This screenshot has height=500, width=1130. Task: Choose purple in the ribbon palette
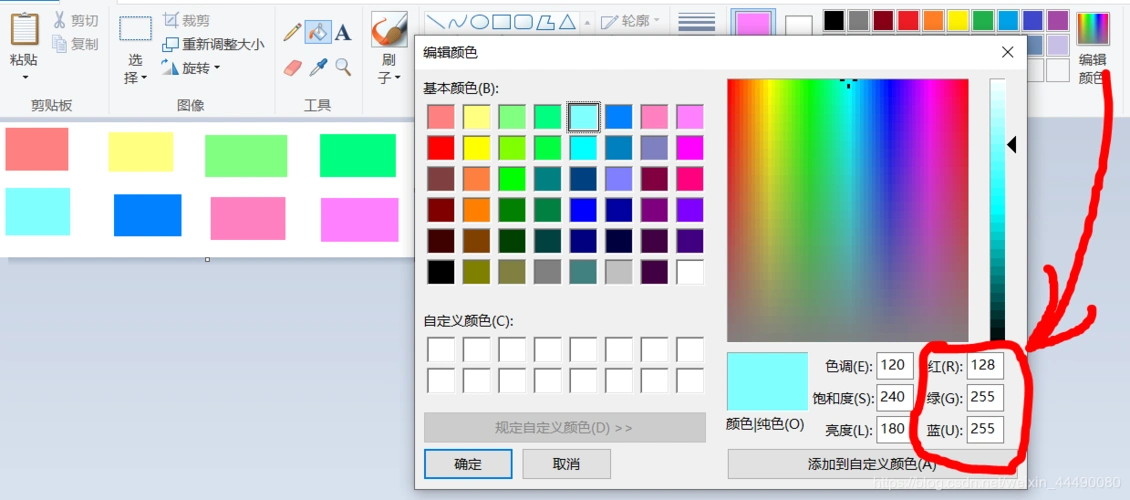pos(1058,20)
